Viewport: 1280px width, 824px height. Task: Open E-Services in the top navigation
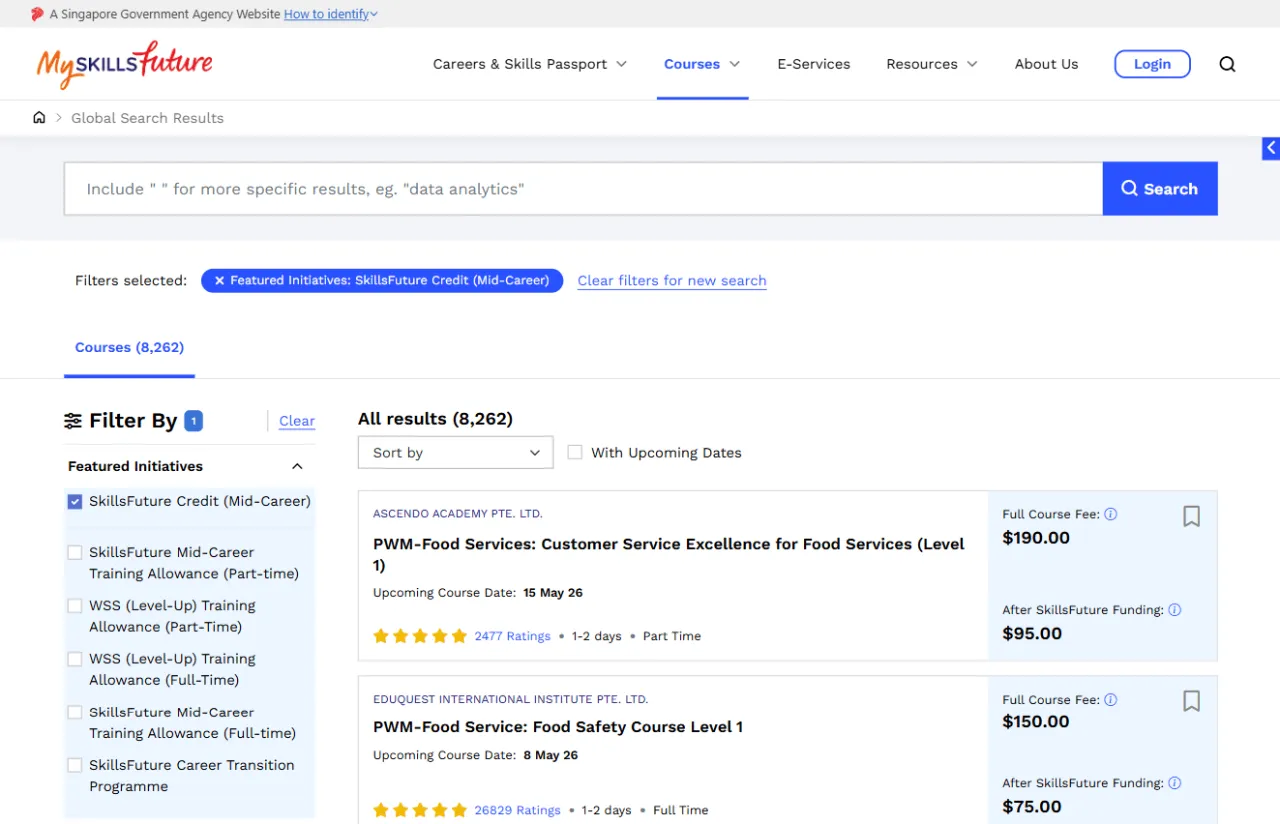tap(814, 64)
